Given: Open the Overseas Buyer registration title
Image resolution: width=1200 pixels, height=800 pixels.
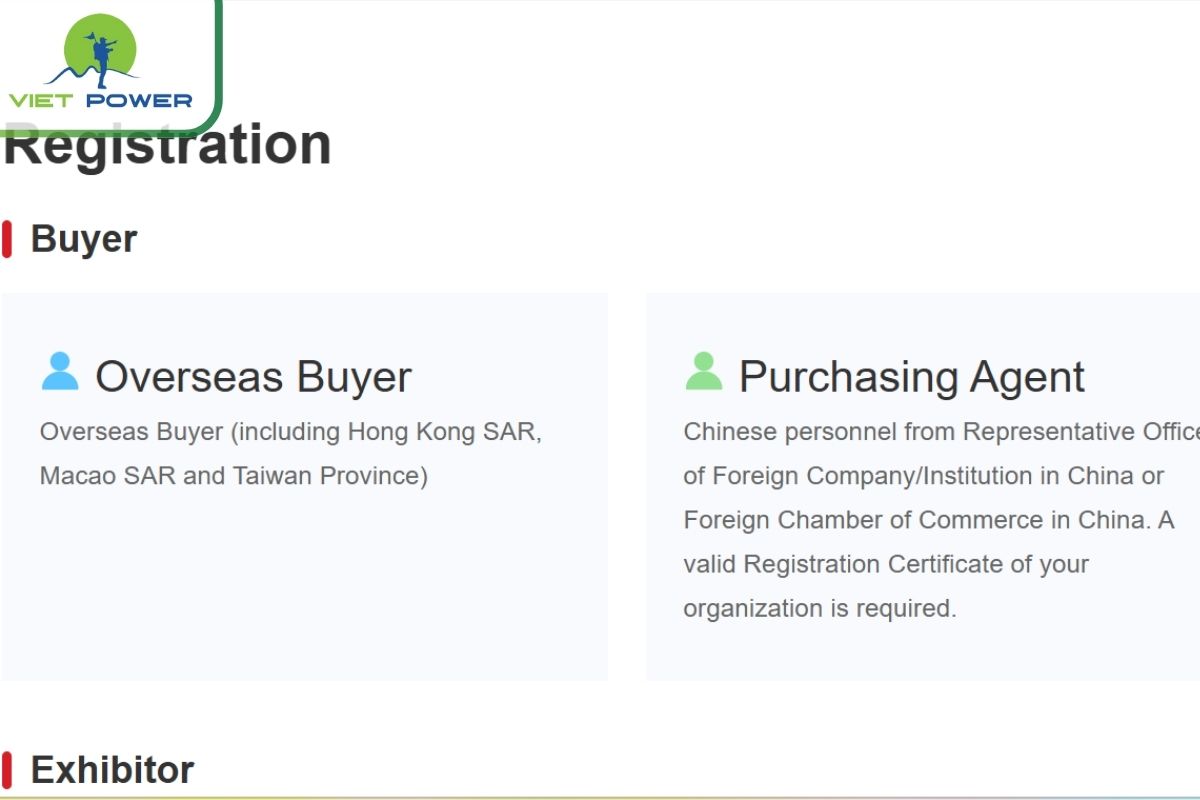Looking at the screenshot, I should pyautogui.click(x=253, y=377).
